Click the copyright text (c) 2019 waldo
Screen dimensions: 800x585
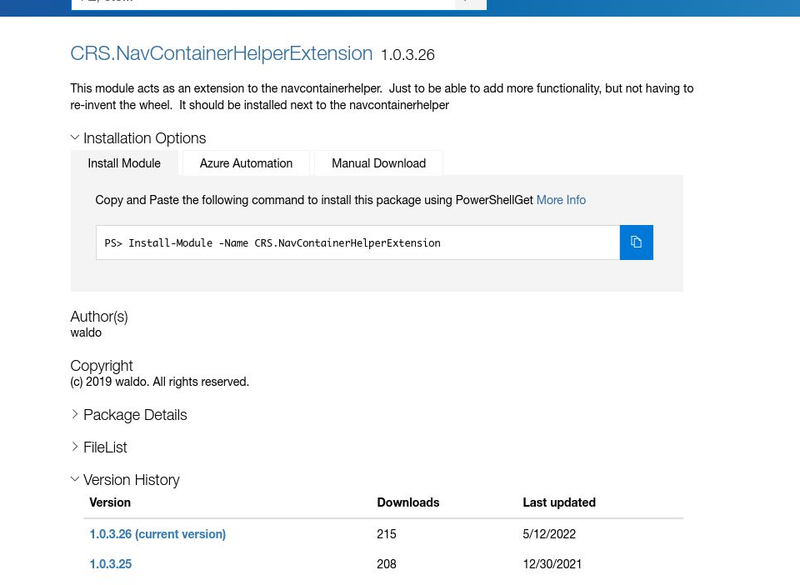[x=160, y=382]
